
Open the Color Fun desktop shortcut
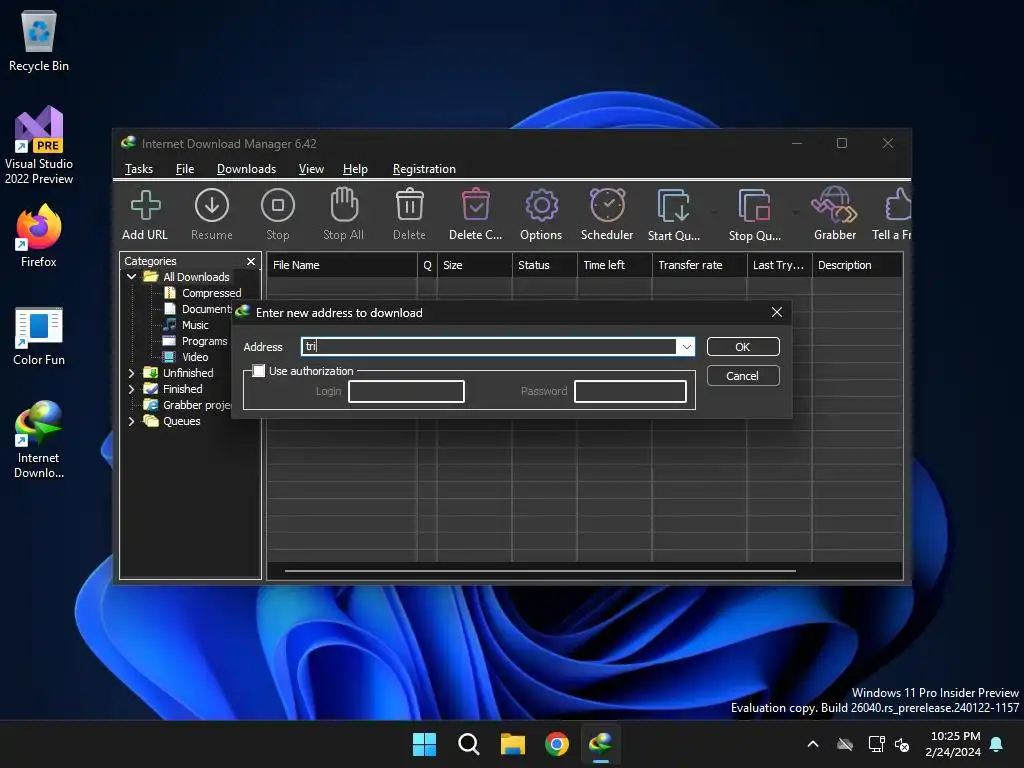click(x=39, y=336)
